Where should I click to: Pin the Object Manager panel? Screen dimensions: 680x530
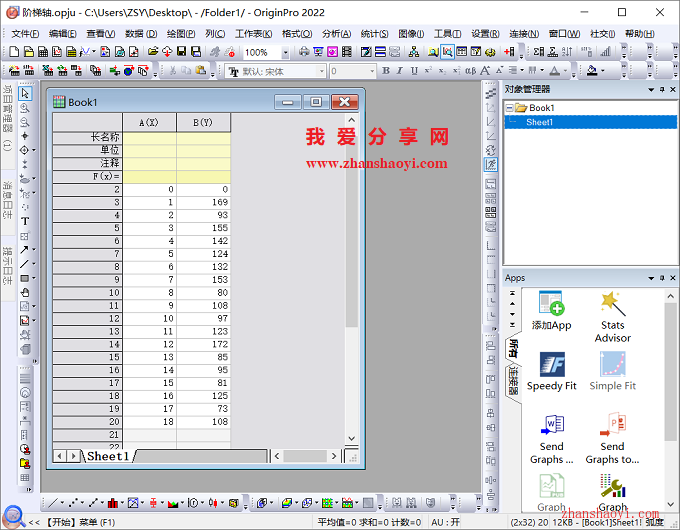click(x=662, y=89)
